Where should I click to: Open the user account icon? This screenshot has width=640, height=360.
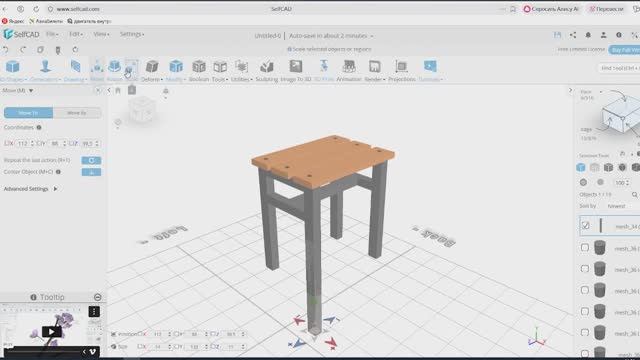pos(603,35)
